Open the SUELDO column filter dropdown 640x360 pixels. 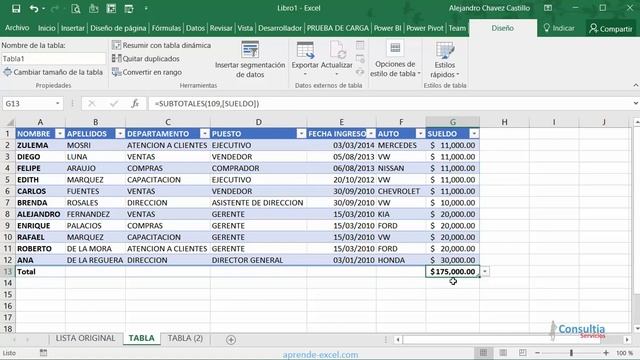coord(474,134)
